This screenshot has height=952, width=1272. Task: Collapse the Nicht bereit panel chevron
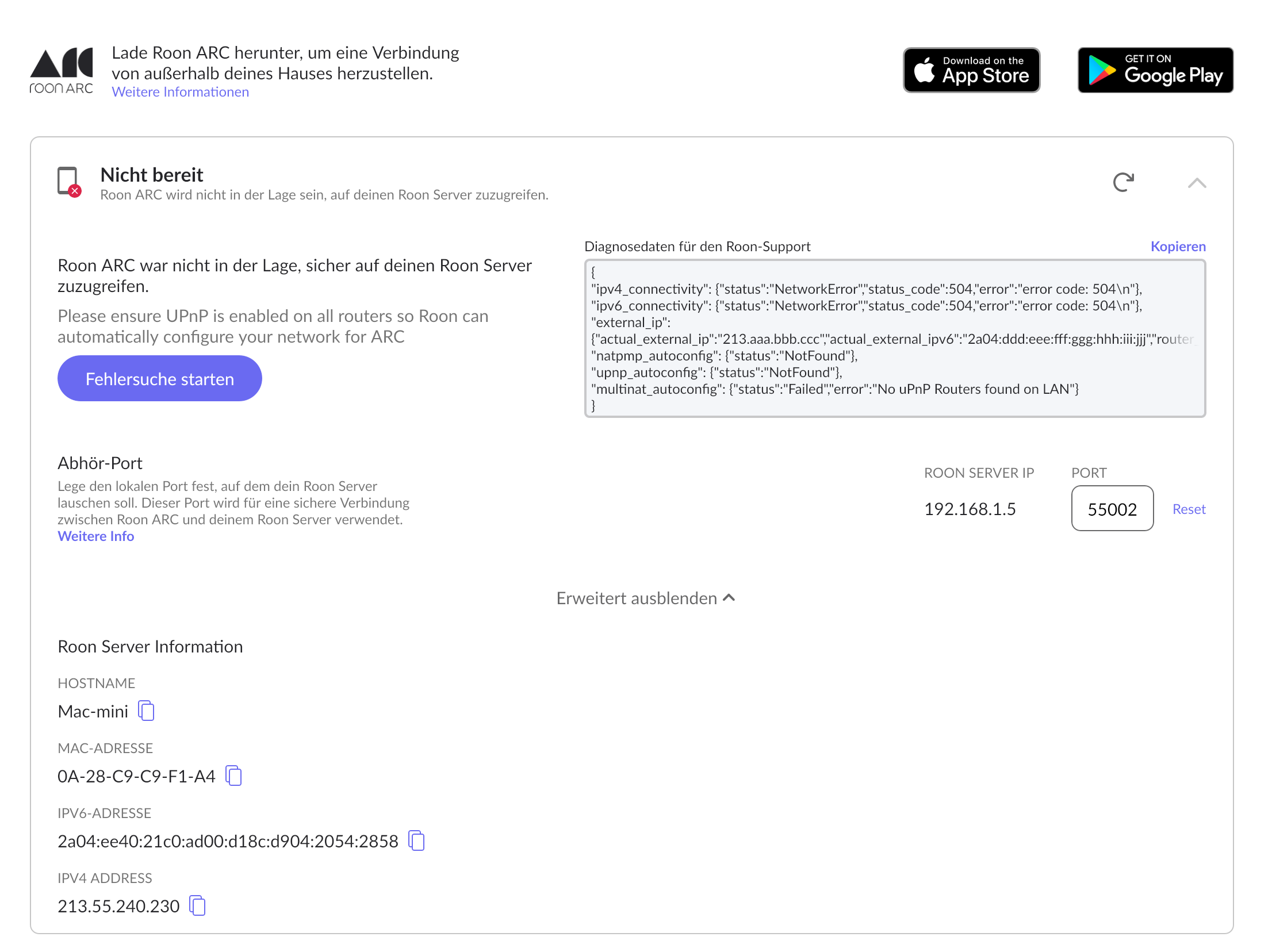point(1197,183)
